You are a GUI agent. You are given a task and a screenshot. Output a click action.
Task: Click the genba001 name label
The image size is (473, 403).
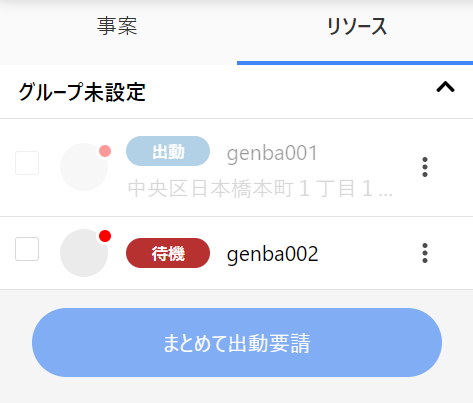(x=272, y=153)
